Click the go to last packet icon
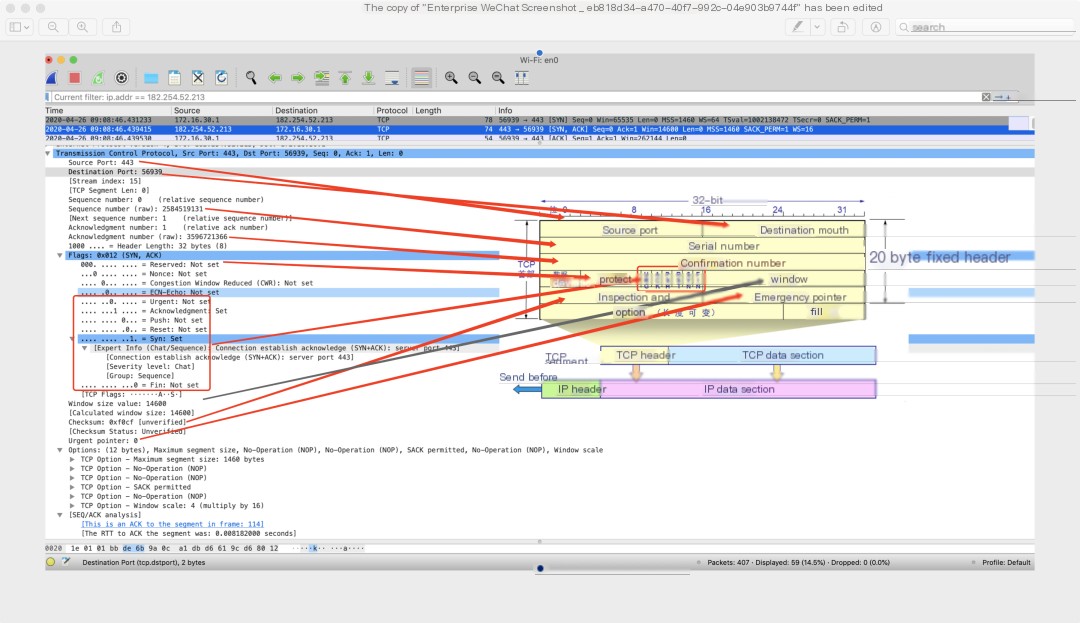The image size is (1080, 623). pyautogui.click(x=368, y=78)
